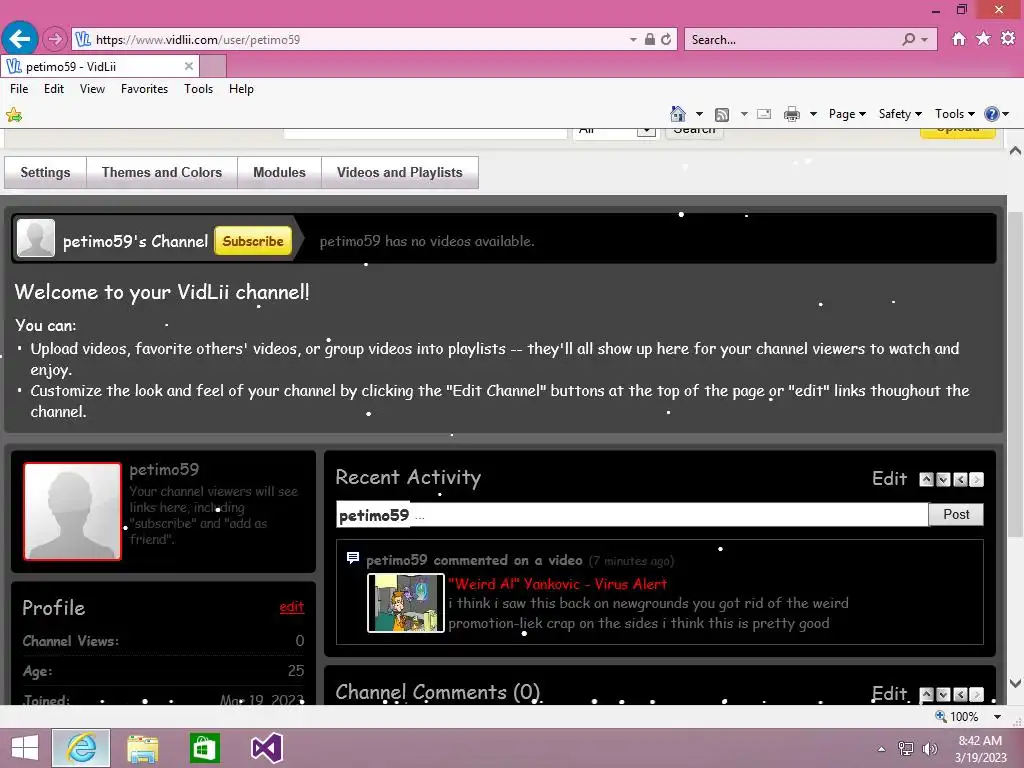Viewport: 1024px width, 768px height.
Task: Click the command bar Home icon
Action: coord(678,114)
